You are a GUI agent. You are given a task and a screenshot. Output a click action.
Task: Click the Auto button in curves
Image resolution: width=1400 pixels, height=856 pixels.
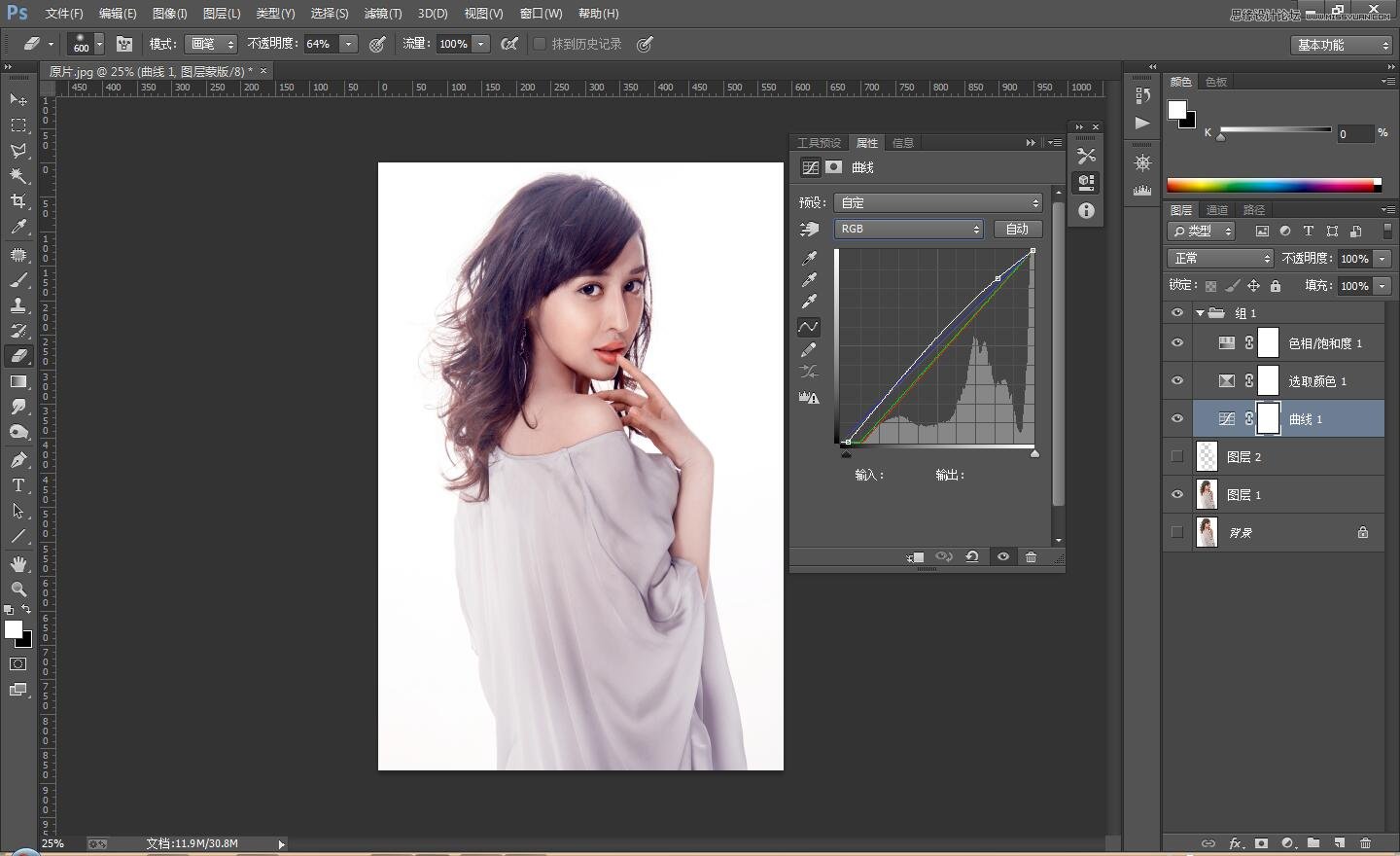click(x=1017, y=229)
